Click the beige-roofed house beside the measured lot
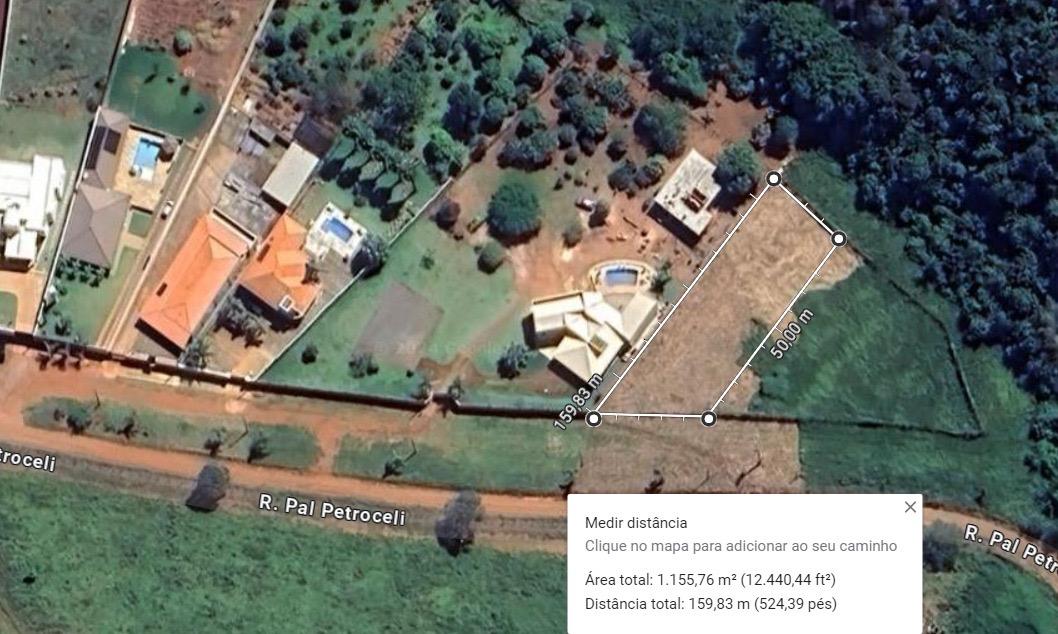1058x634 pixels. tap(592, 333)
